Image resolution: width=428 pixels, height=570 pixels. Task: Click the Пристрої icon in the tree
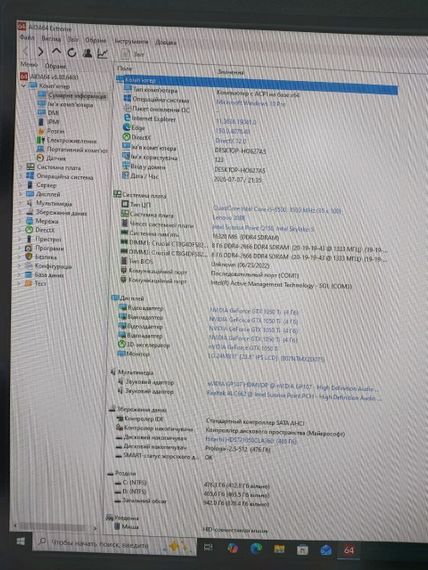(x=29, y=239)
